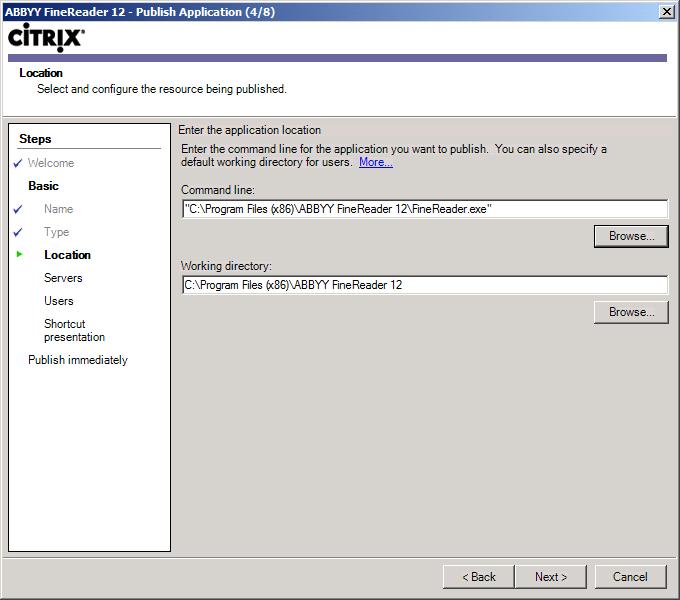This screenshot has height=600, width=680.
Task: Close the dialog with the X button
Action: coord(666,12)
